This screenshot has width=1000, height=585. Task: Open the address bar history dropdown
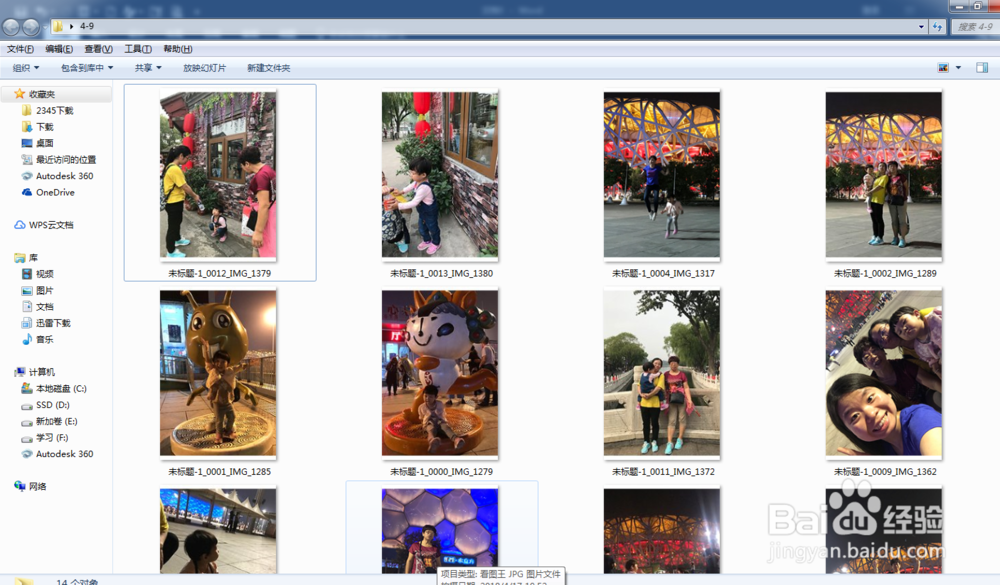coord(921,26)
